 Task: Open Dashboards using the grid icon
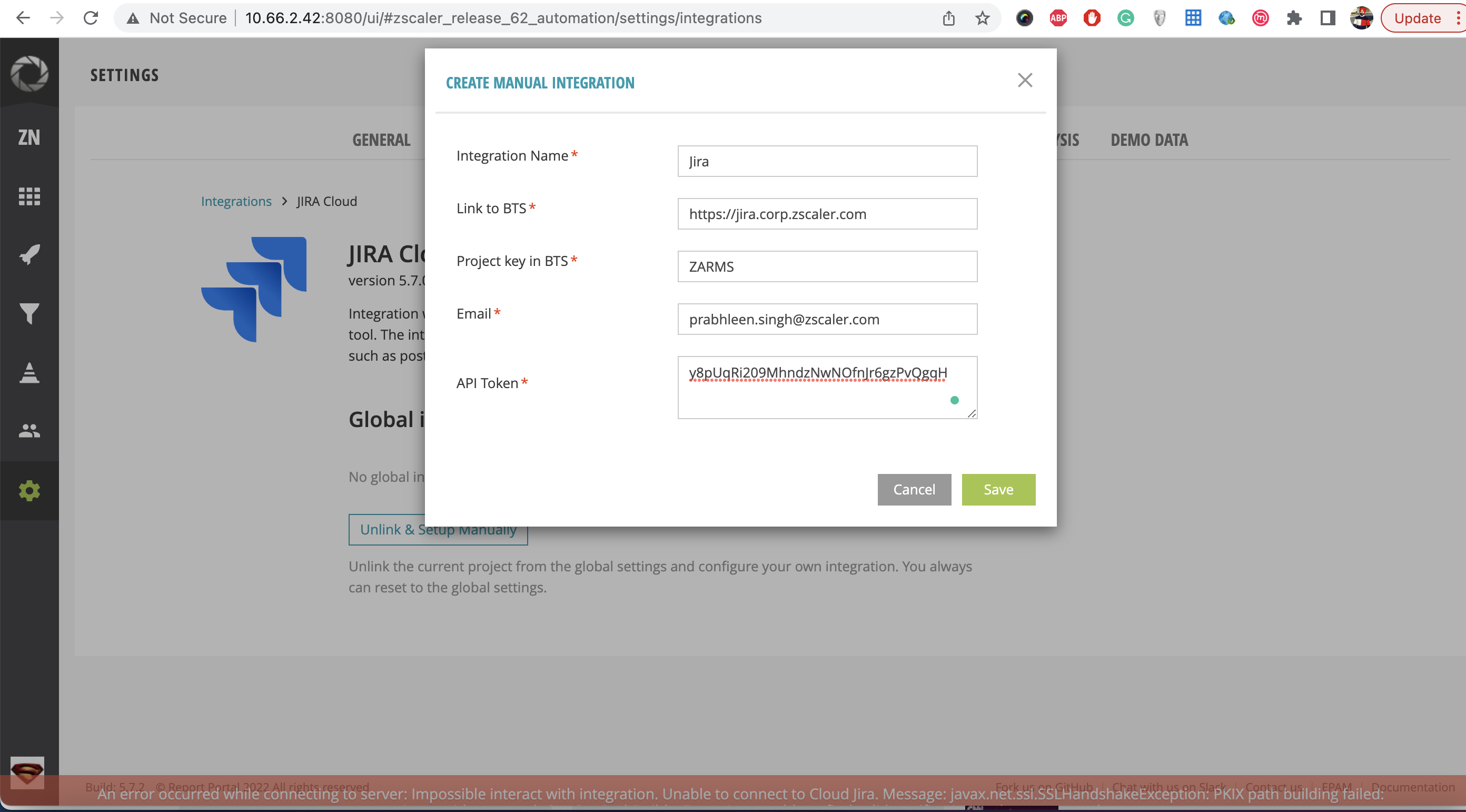click(29, 196)
